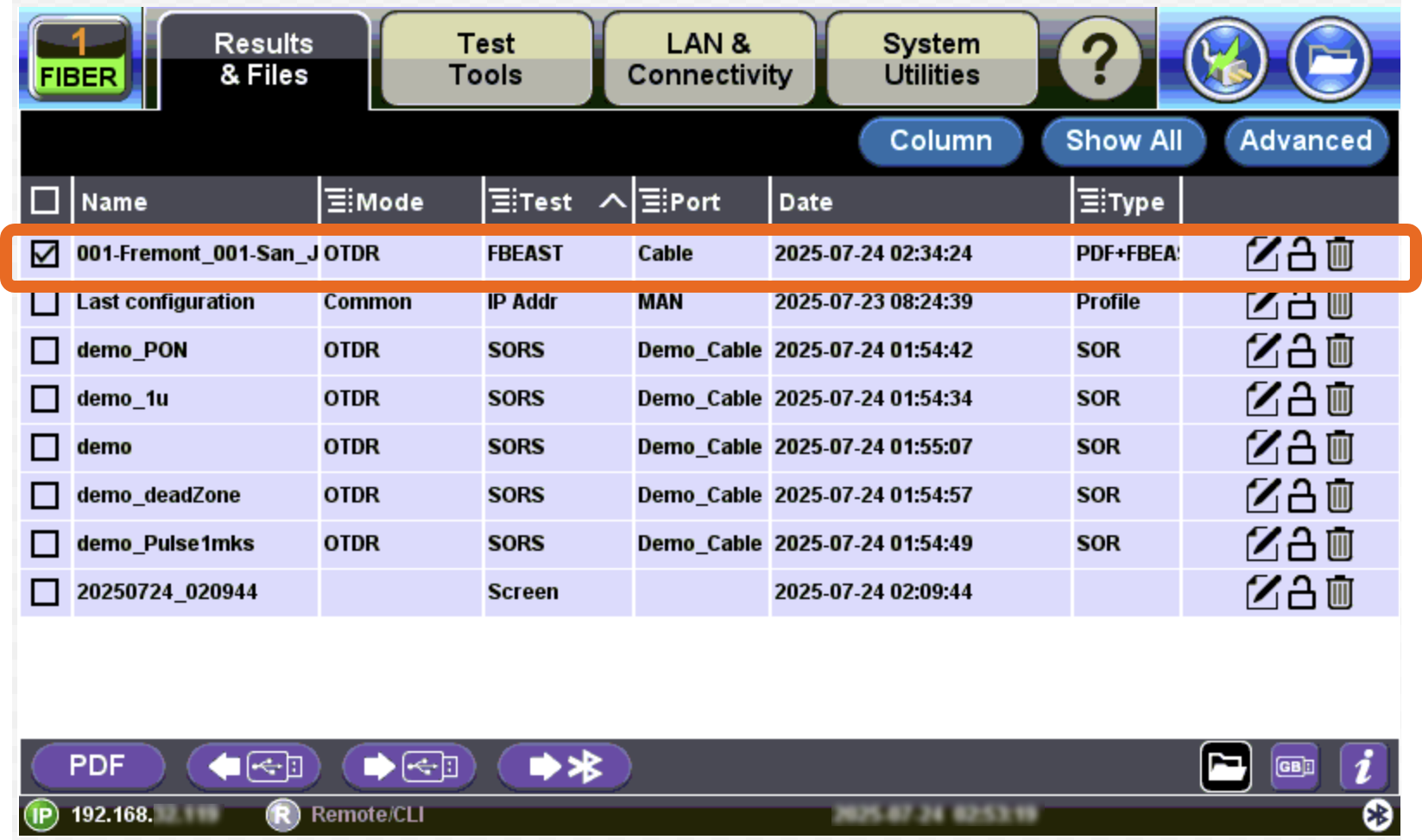This screenshot has width=1422, height=840.
Task: Send files via Bluetooth arrow button
Action: [565, 767]
